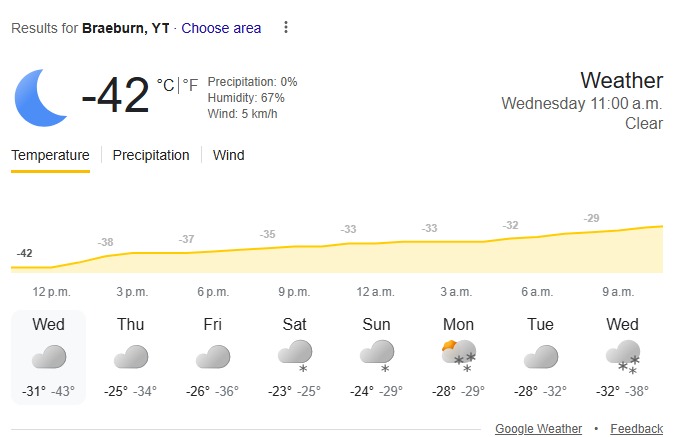Viewport: 686px width, 437px height.
Task: Select Tuesday's cloudy forecast icon
Action: click(541, 356)
